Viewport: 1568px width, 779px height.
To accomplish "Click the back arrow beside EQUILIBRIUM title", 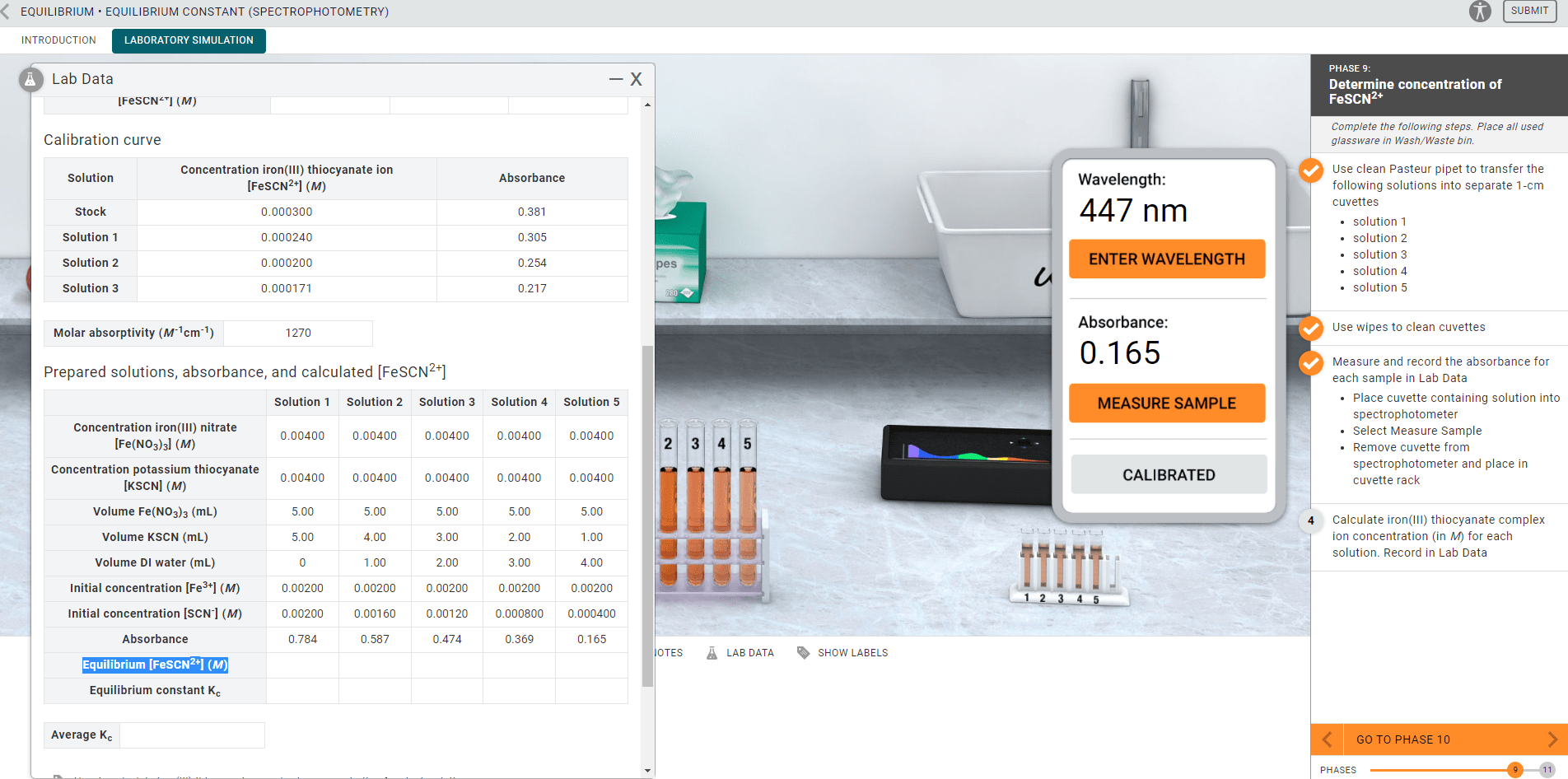I will (x=6, y=12).
